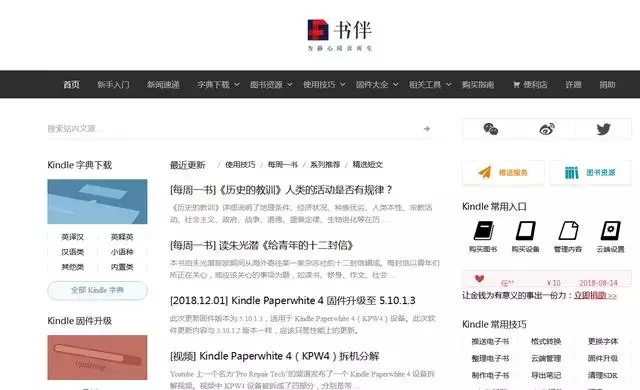Open the 推送电子书 tip link
This screenshot has height=390, width=640.
pos(490,341)
